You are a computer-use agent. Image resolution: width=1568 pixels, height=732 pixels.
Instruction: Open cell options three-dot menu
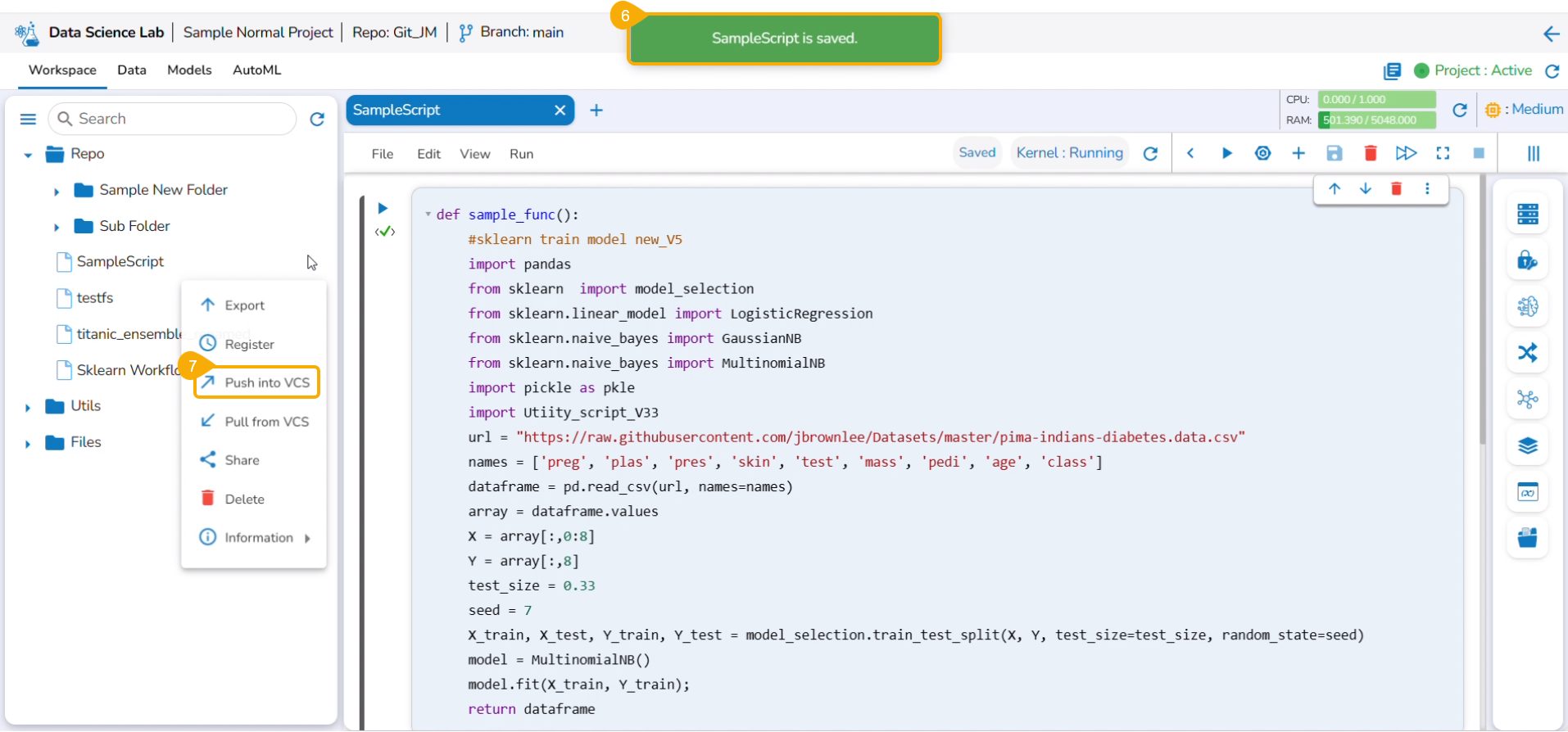1427,189
